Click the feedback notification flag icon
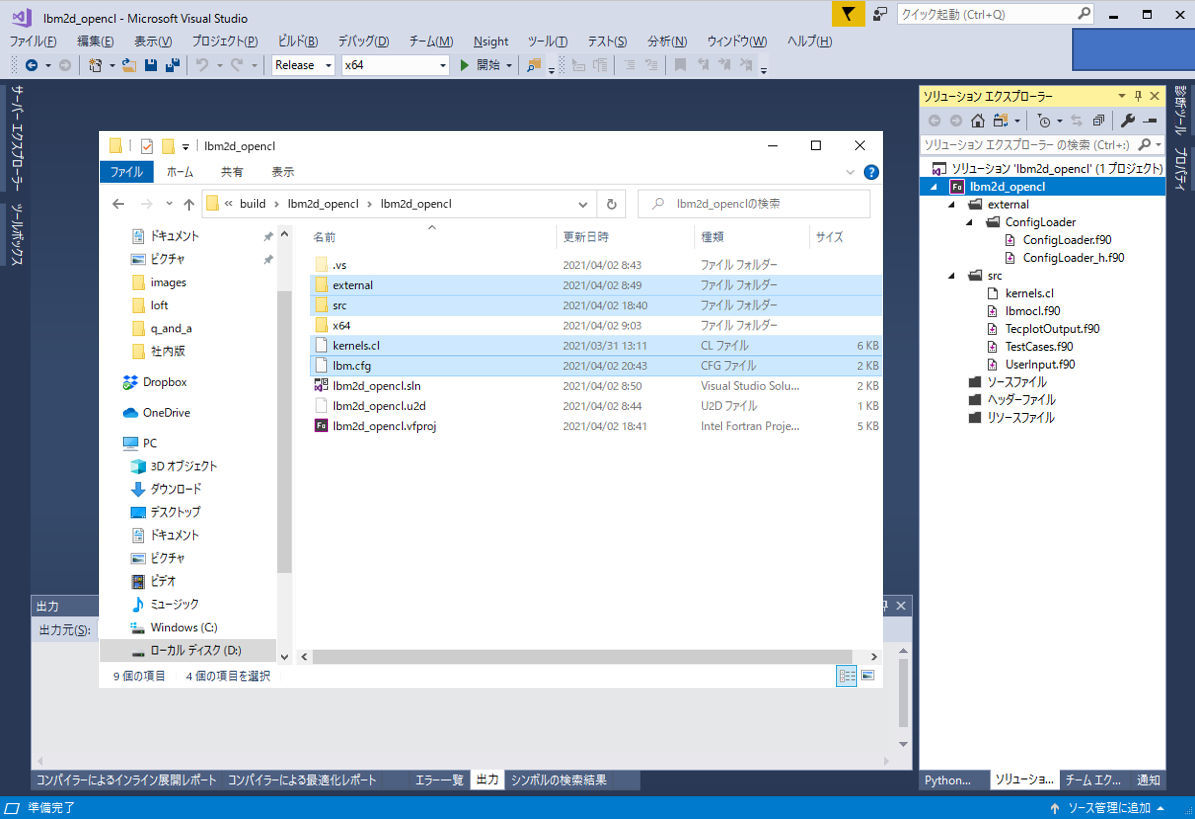The image size is (1195, 819). (848, 14)
